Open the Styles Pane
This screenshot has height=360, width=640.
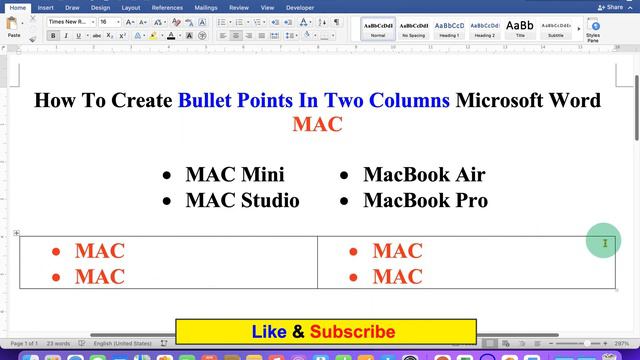[593, 30]
